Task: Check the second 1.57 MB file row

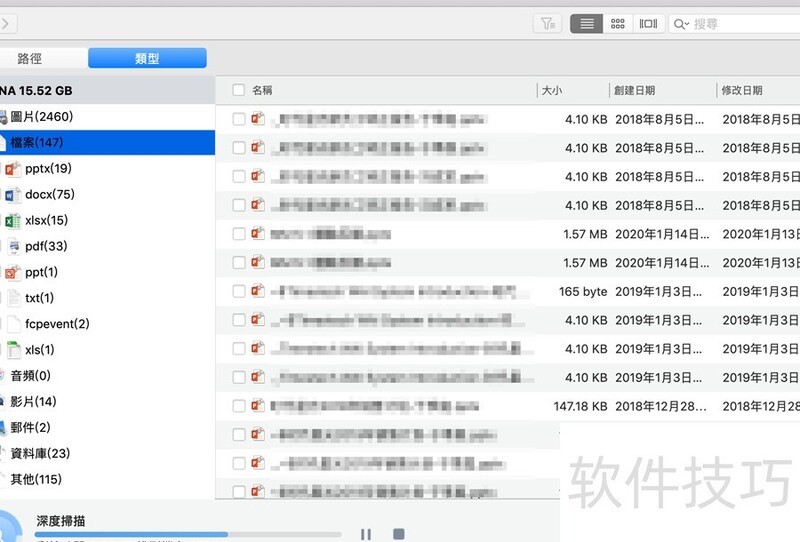Action: coord(239,263)
